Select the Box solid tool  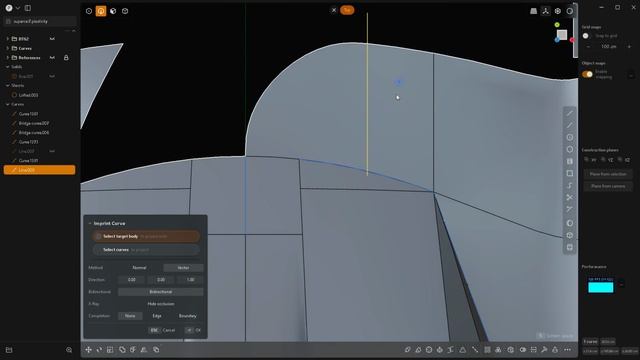click(570, 236)
